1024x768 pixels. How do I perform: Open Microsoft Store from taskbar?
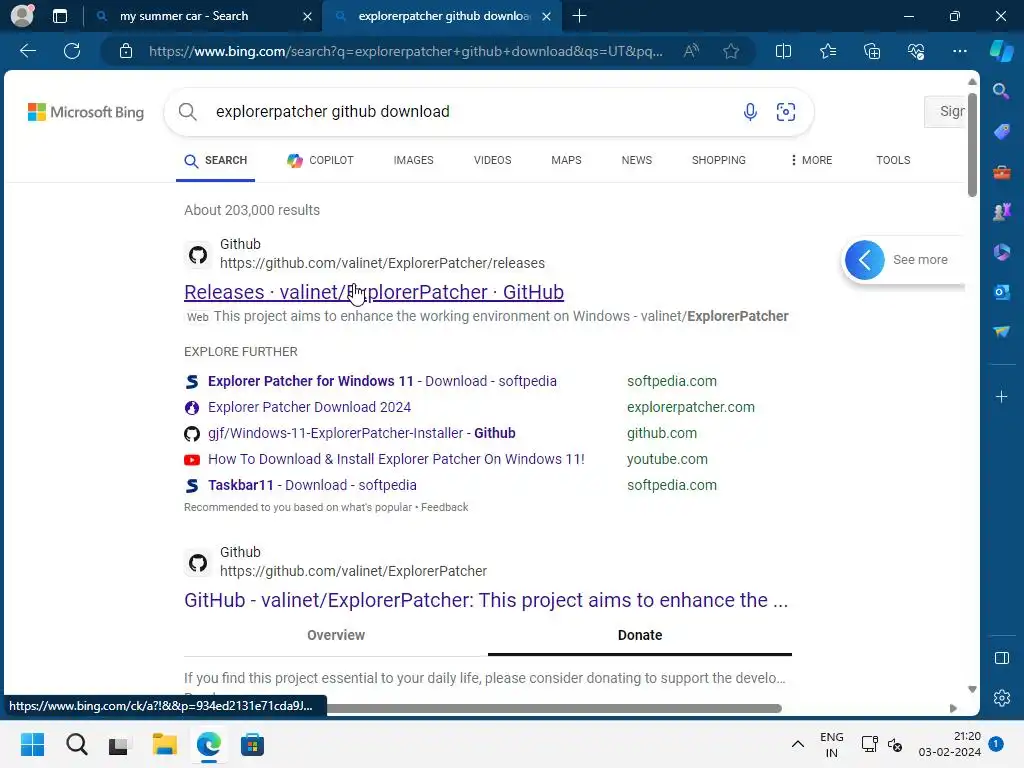tap(252, 744)
